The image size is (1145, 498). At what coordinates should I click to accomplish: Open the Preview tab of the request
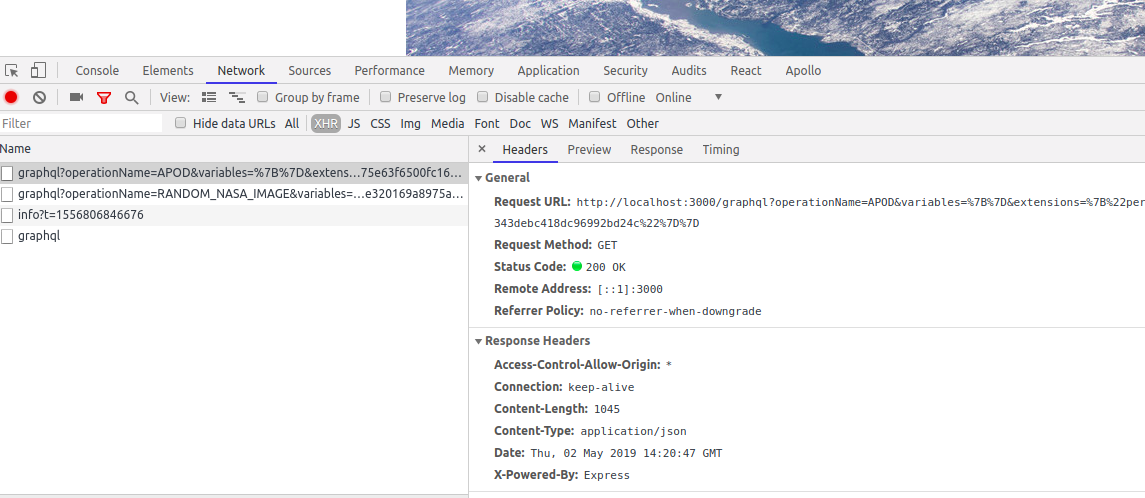[589, 149]
